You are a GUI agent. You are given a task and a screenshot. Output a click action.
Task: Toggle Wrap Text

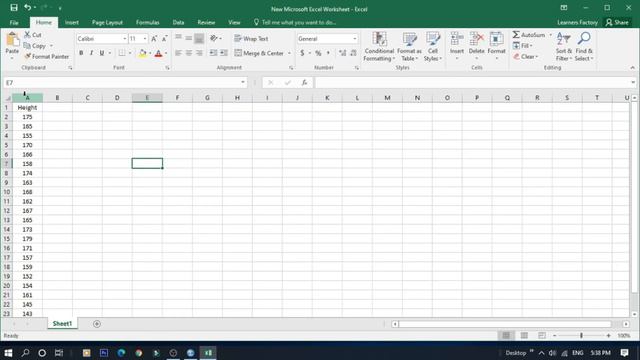point(251,38)
